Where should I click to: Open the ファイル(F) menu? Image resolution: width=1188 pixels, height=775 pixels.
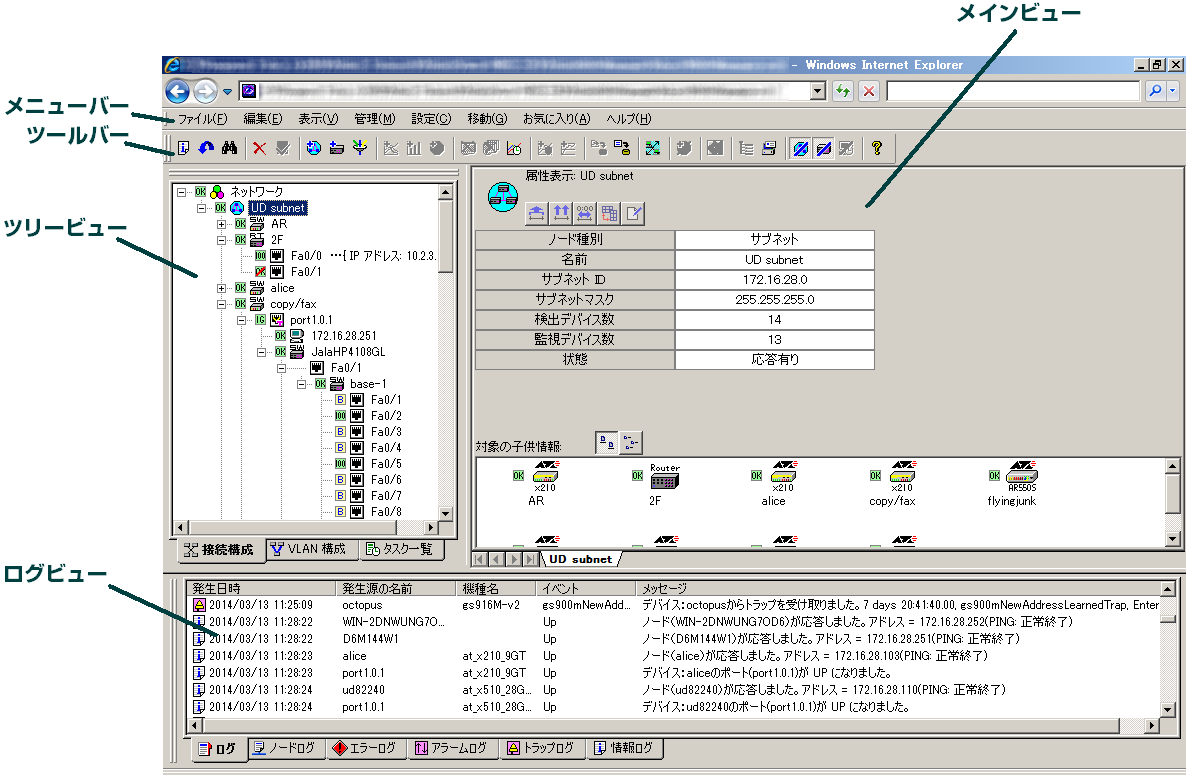point(202,119)
